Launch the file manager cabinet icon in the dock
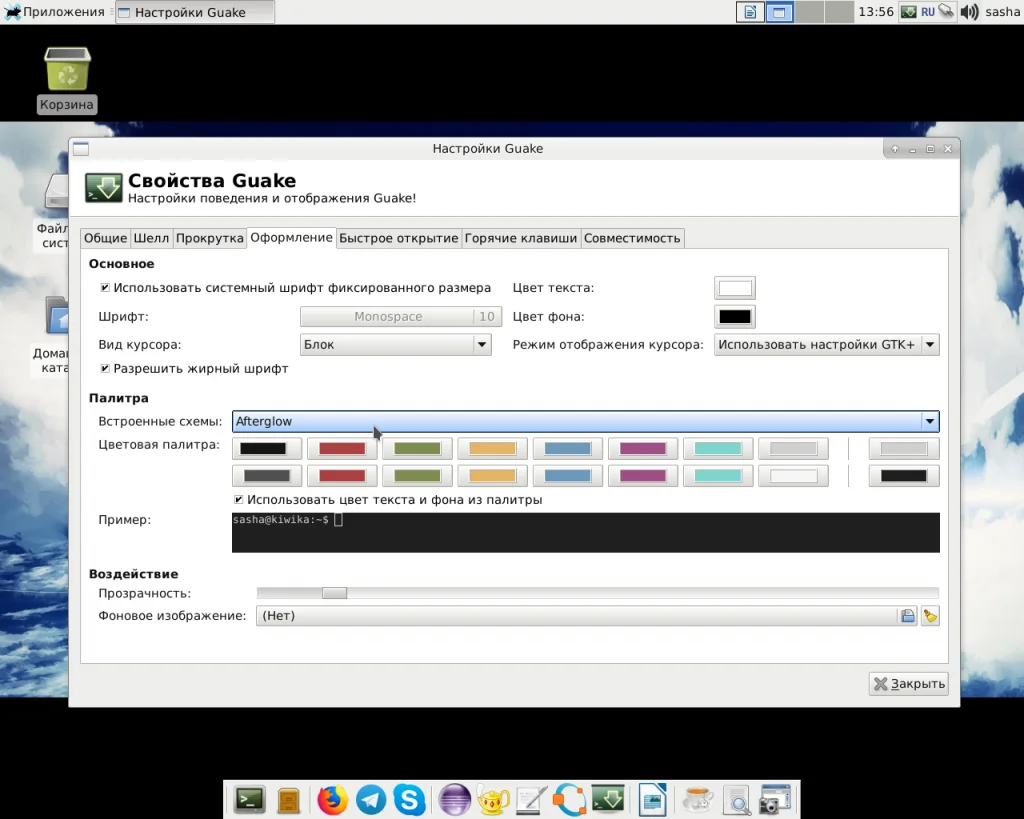Image resolution: width=1024 pixels, height=819 pixels. pyautogui.click(x=288, y=800)
